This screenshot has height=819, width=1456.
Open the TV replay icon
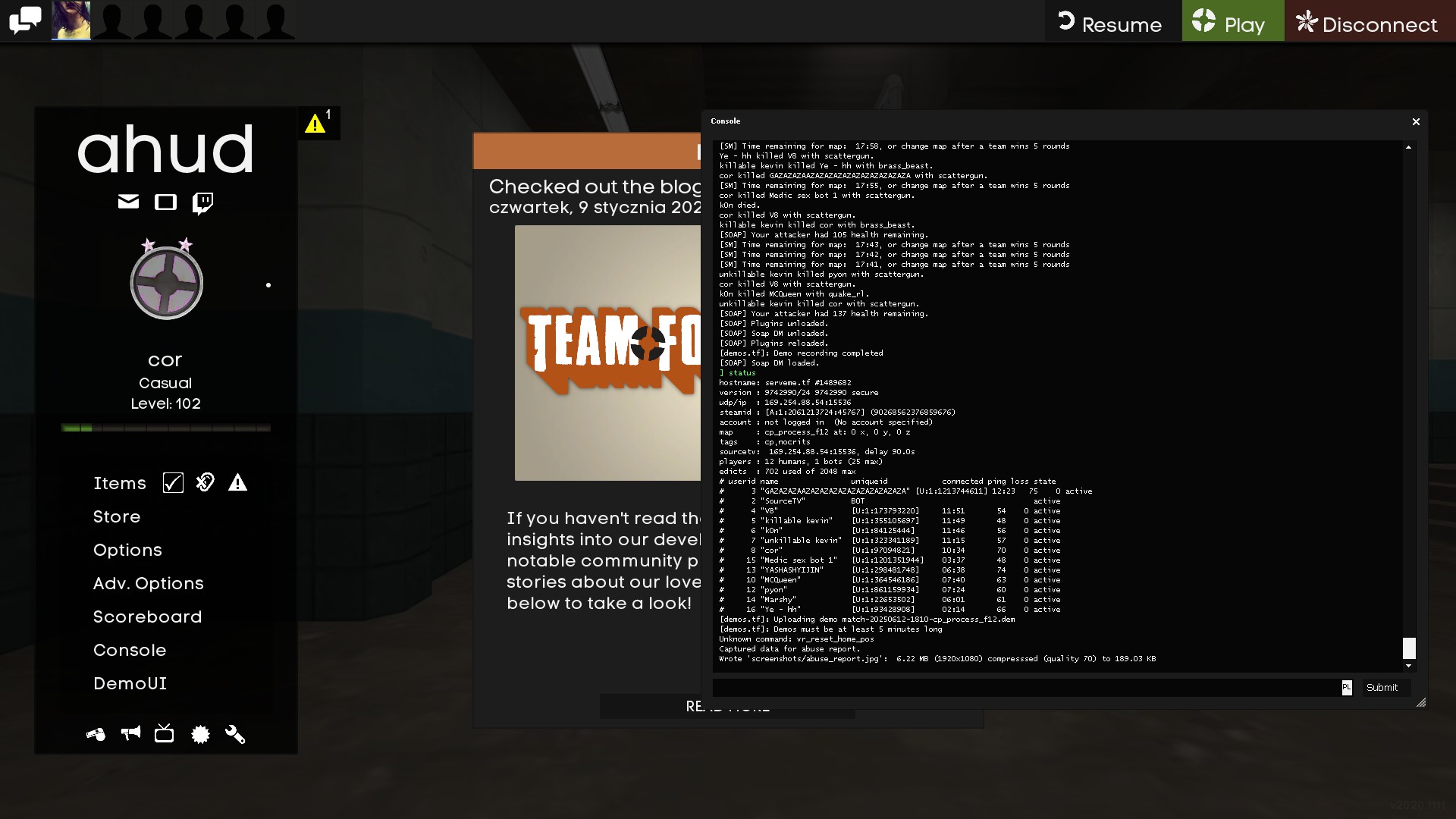164,733
